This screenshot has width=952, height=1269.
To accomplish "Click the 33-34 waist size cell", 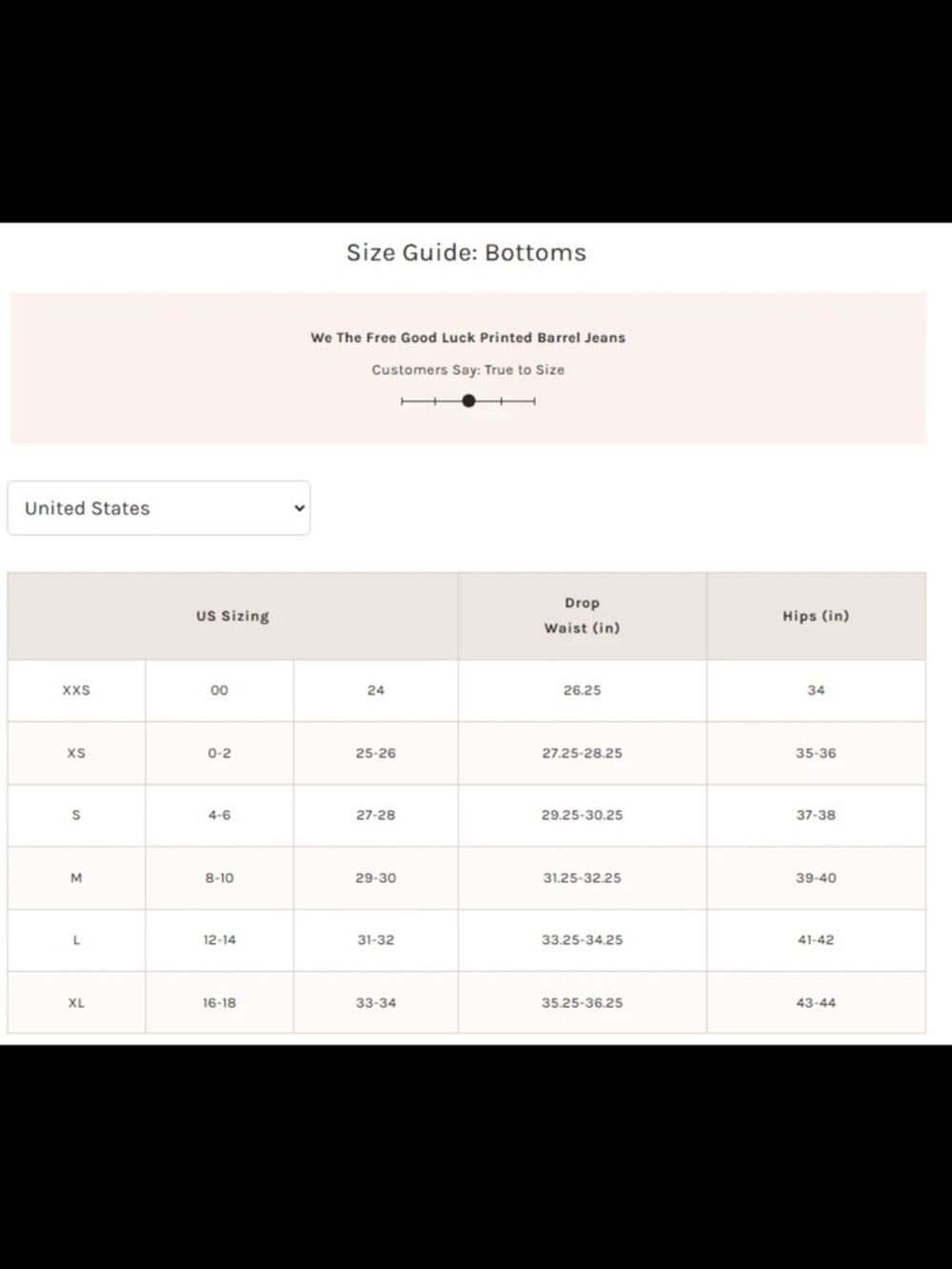I will [376, 1002].
